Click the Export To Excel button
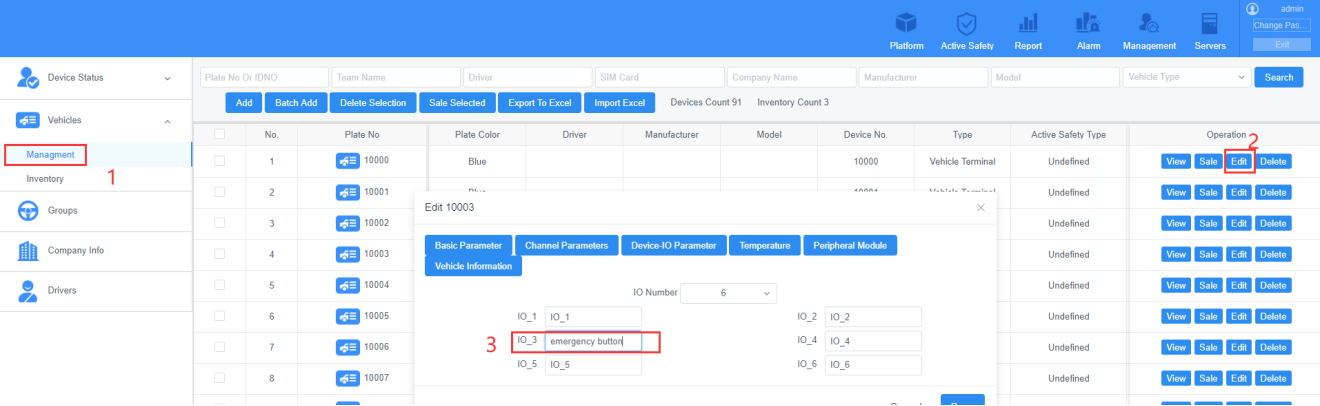This screenshot has height=406, width=1320. pyautogui.click(x=539, y=102)
